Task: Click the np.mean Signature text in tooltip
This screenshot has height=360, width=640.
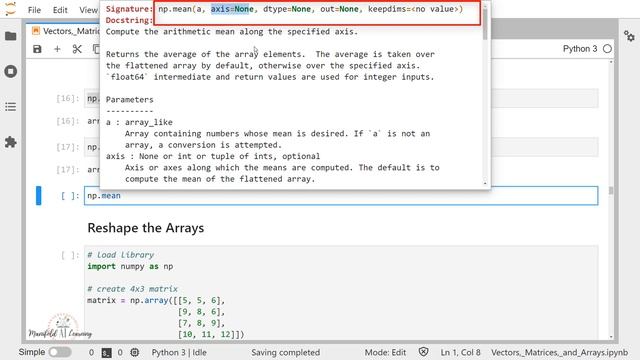Action: tap(311, 9)
